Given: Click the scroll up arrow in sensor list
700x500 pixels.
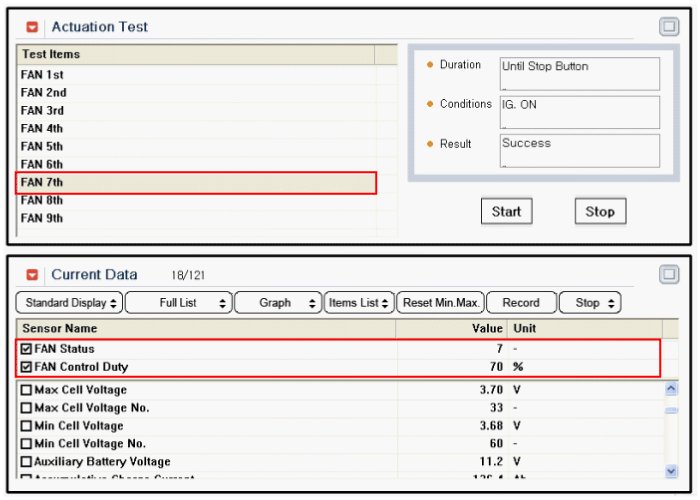Looking at the screenshot, I should 671,389.
